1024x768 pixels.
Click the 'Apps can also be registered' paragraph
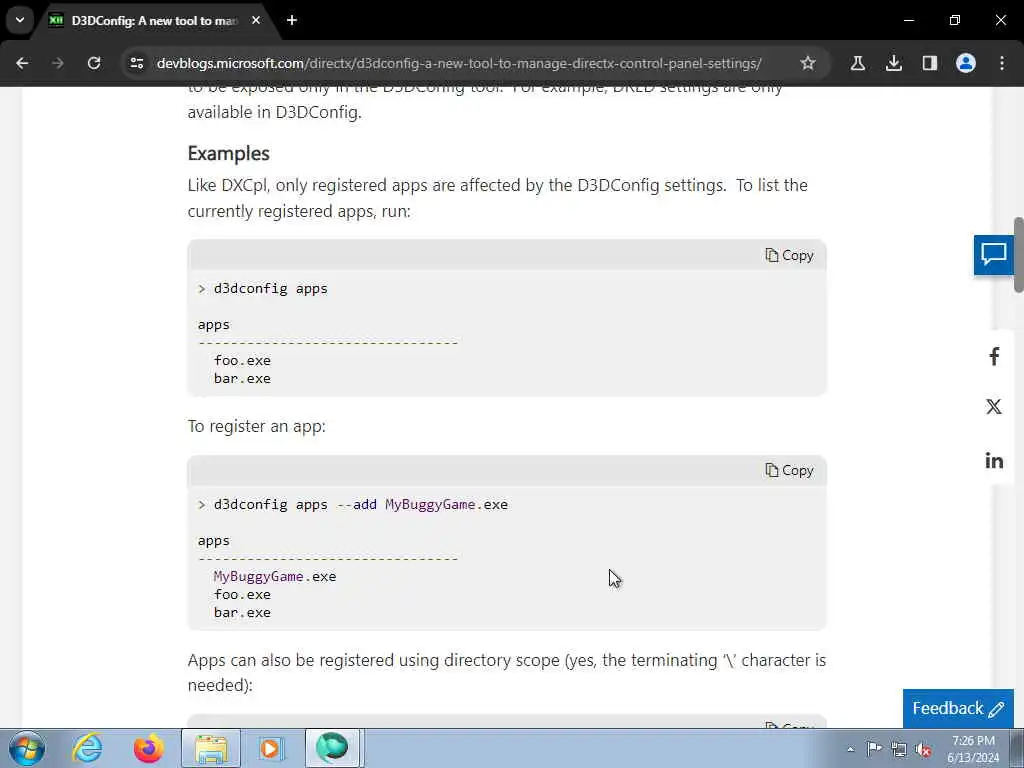pyautogui.click(x=507, y=673)
